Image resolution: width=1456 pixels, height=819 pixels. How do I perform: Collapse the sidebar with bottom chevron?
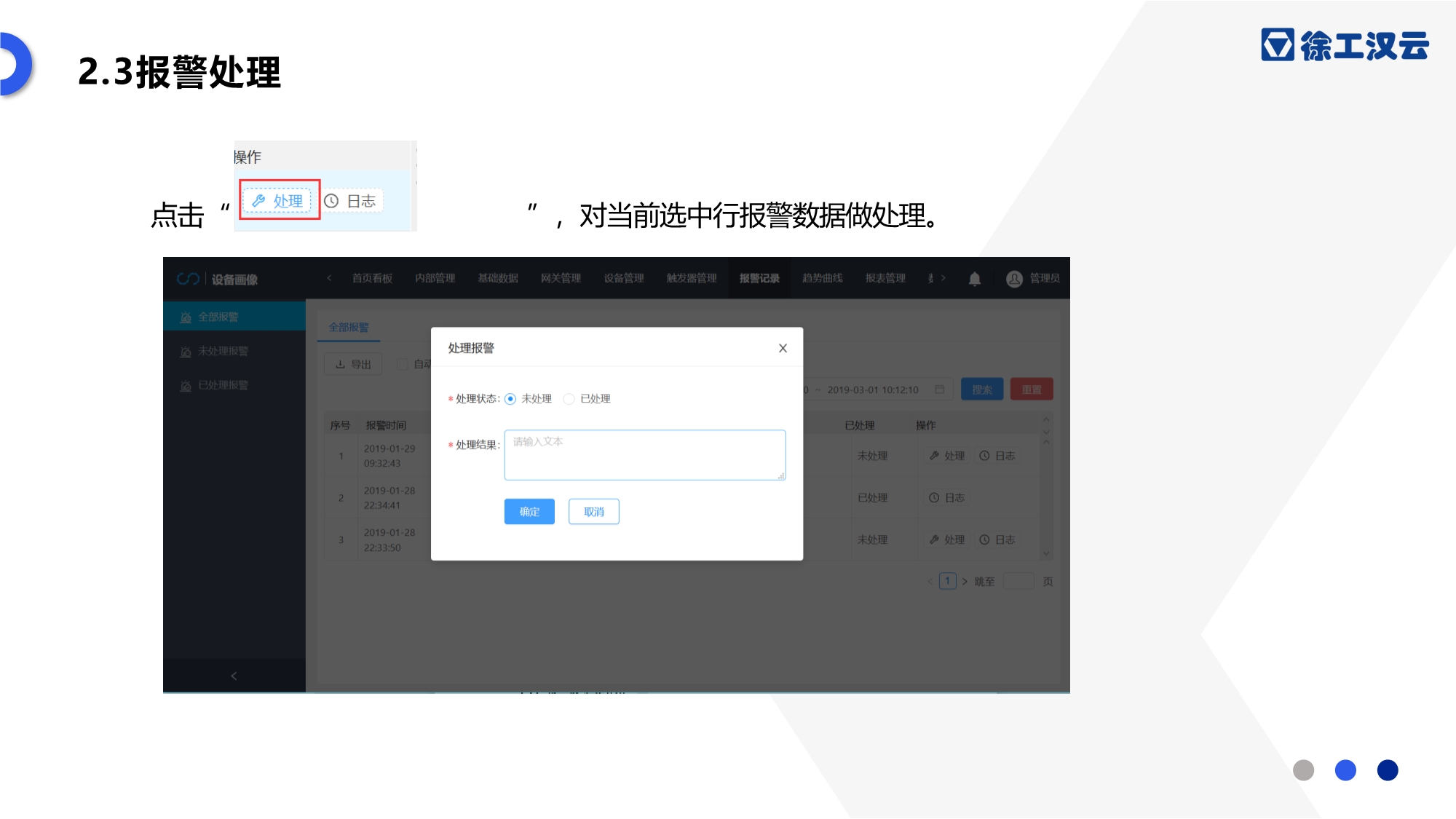coord(234,676)
